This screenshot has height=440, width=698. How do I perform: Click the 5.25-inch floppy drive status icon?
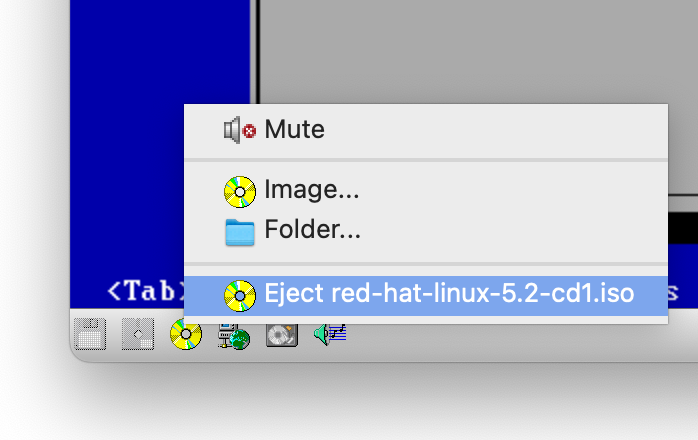pyautogui.click(x=138, y=334)
